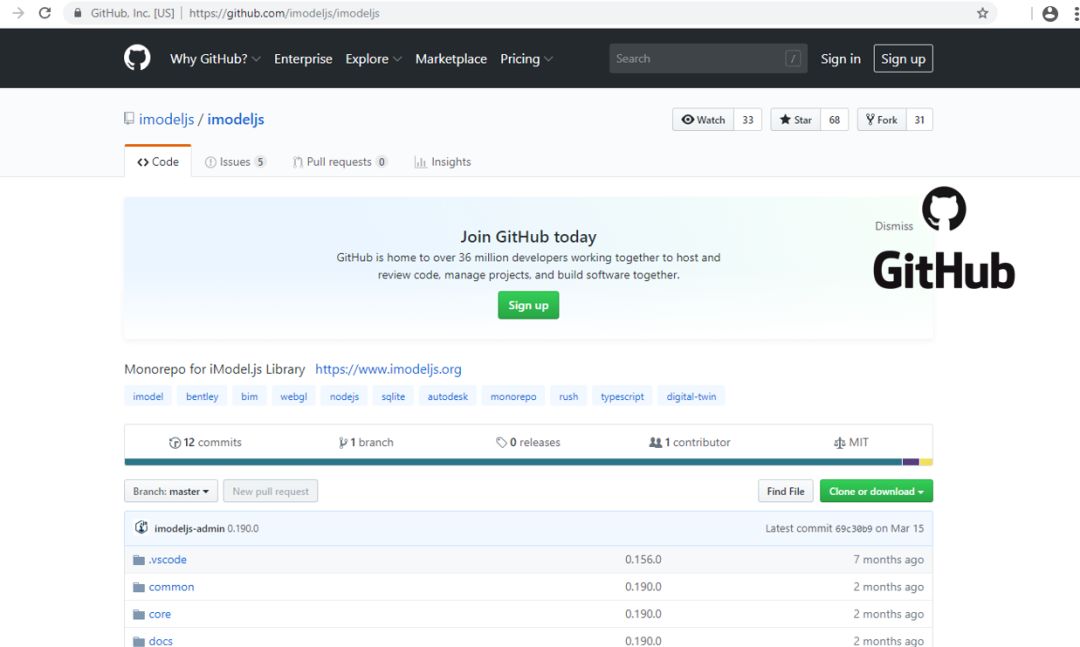Focus the GitHub search field
This screenshot has height=647, width=1080.
(708, 59)
